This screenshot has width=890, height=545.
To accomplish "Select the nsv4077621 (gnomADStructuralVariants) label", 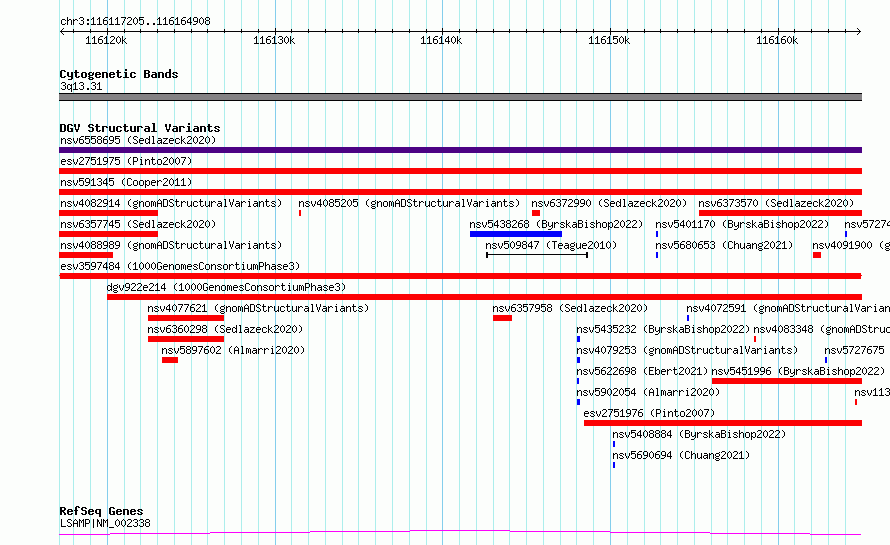I will tap(258, 308).
